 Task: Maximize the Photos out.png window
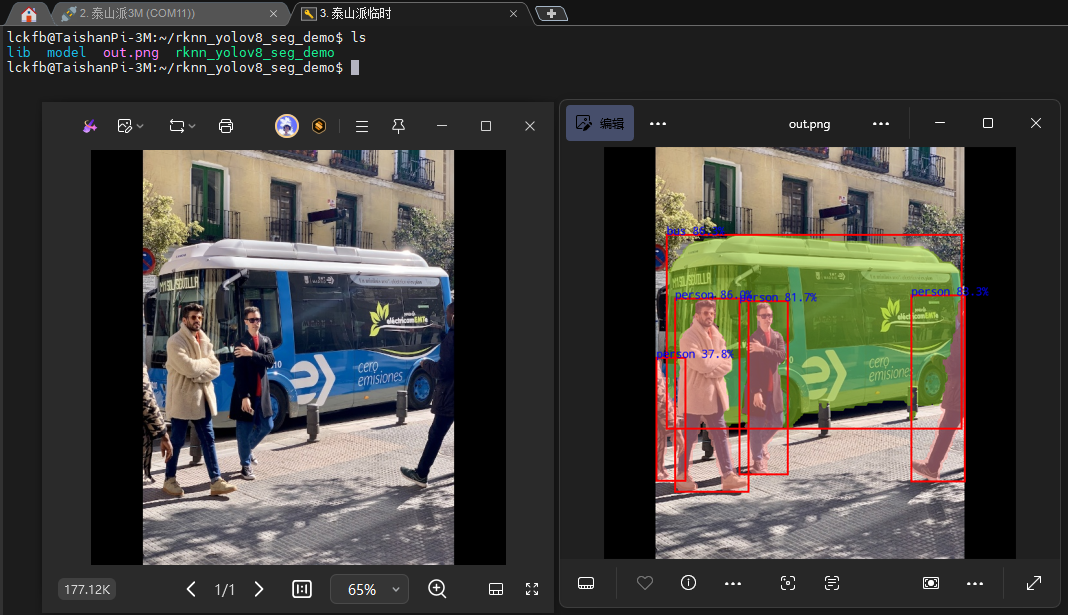(988, 123)
